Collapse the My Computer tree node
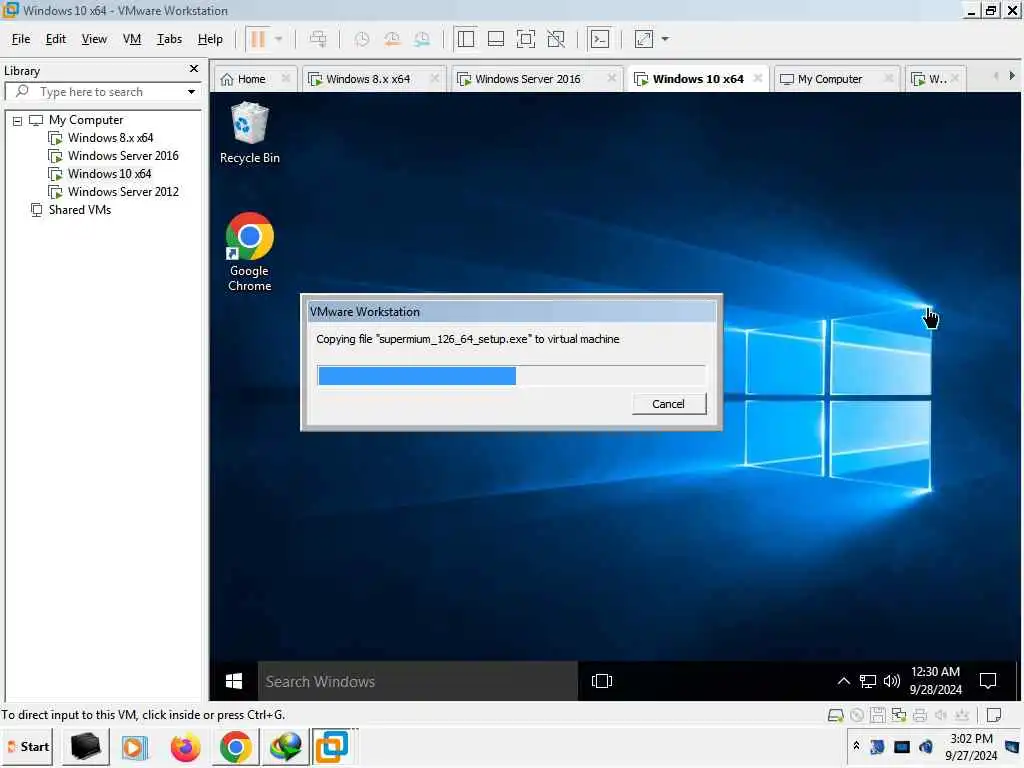 pyautogui.click(x=18, y=121)
